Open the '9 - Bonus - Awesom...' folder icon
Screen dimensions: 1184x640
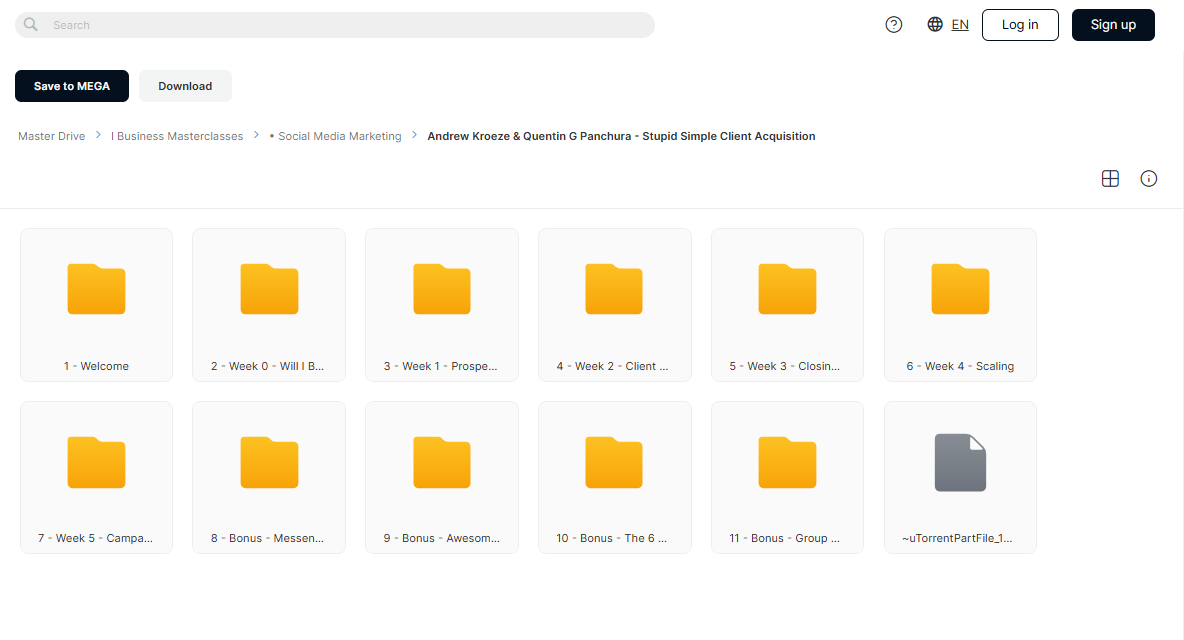click(442, 463)
